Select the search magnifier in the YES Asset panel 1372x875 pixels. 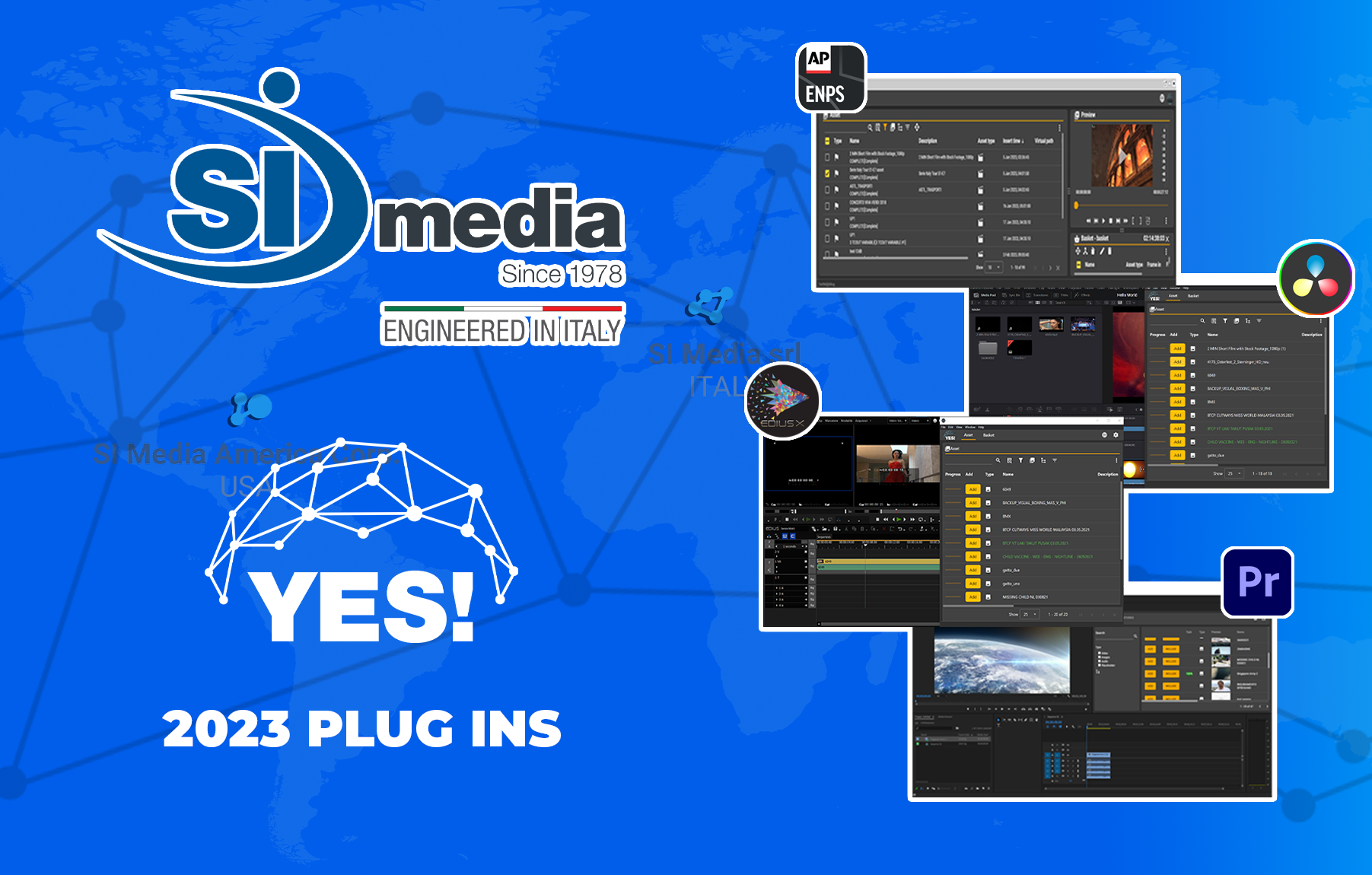998,460
